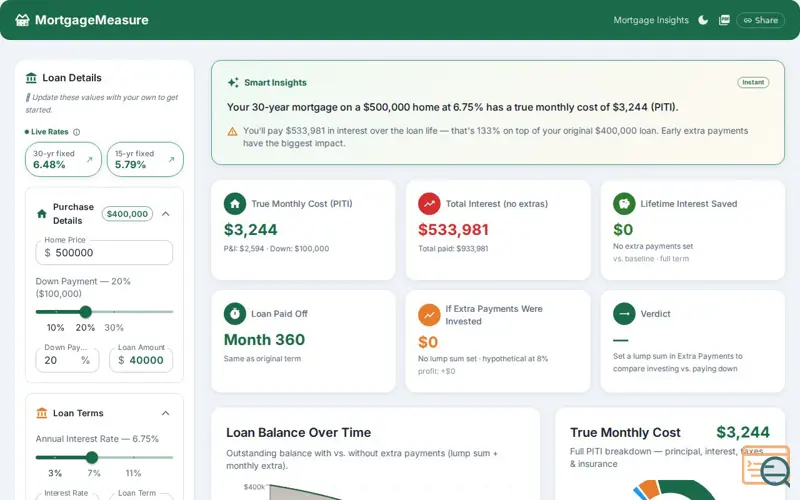Collapse the Loan Terms section
The height and width of the screenshot is (500, 800).
click(x=166, y=413)
